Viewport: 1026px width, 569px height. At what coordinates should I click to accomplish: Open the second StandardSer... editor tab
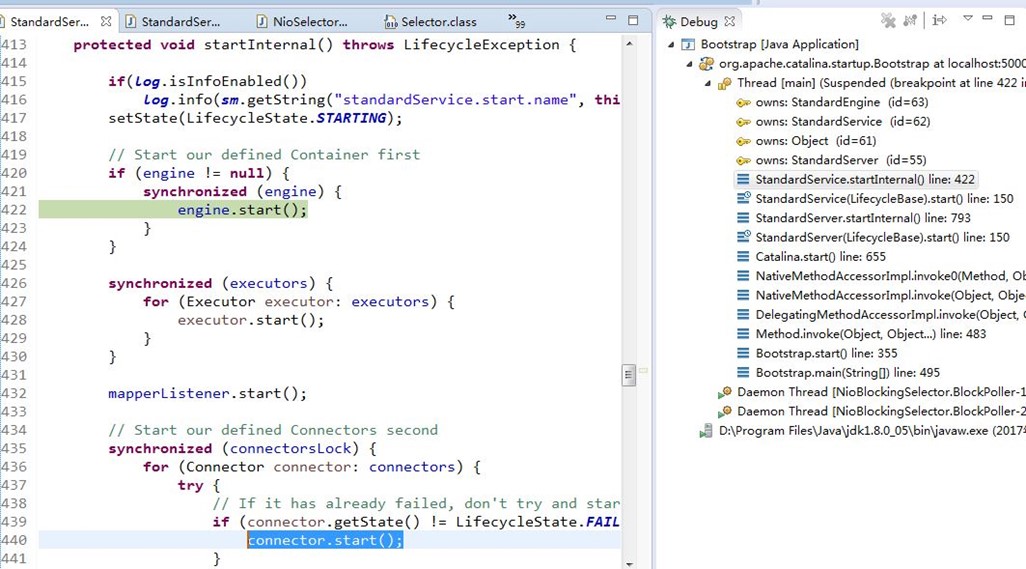coord(173,22)
